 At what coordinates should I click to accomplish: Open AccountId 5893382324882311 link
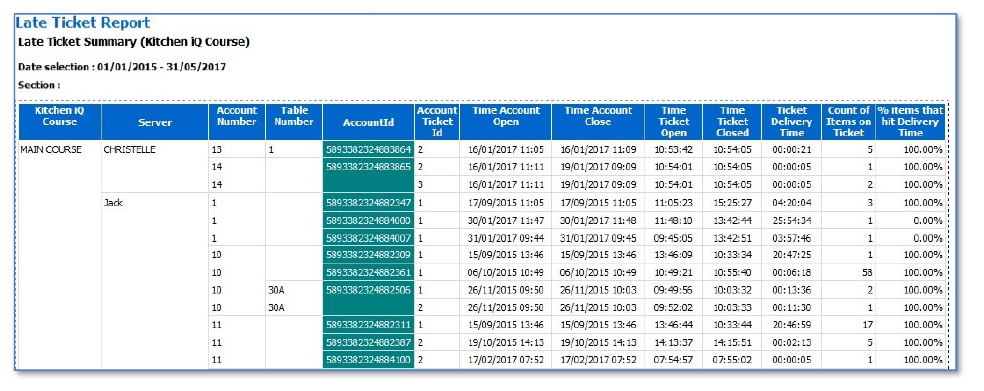[x=368, y=326]
